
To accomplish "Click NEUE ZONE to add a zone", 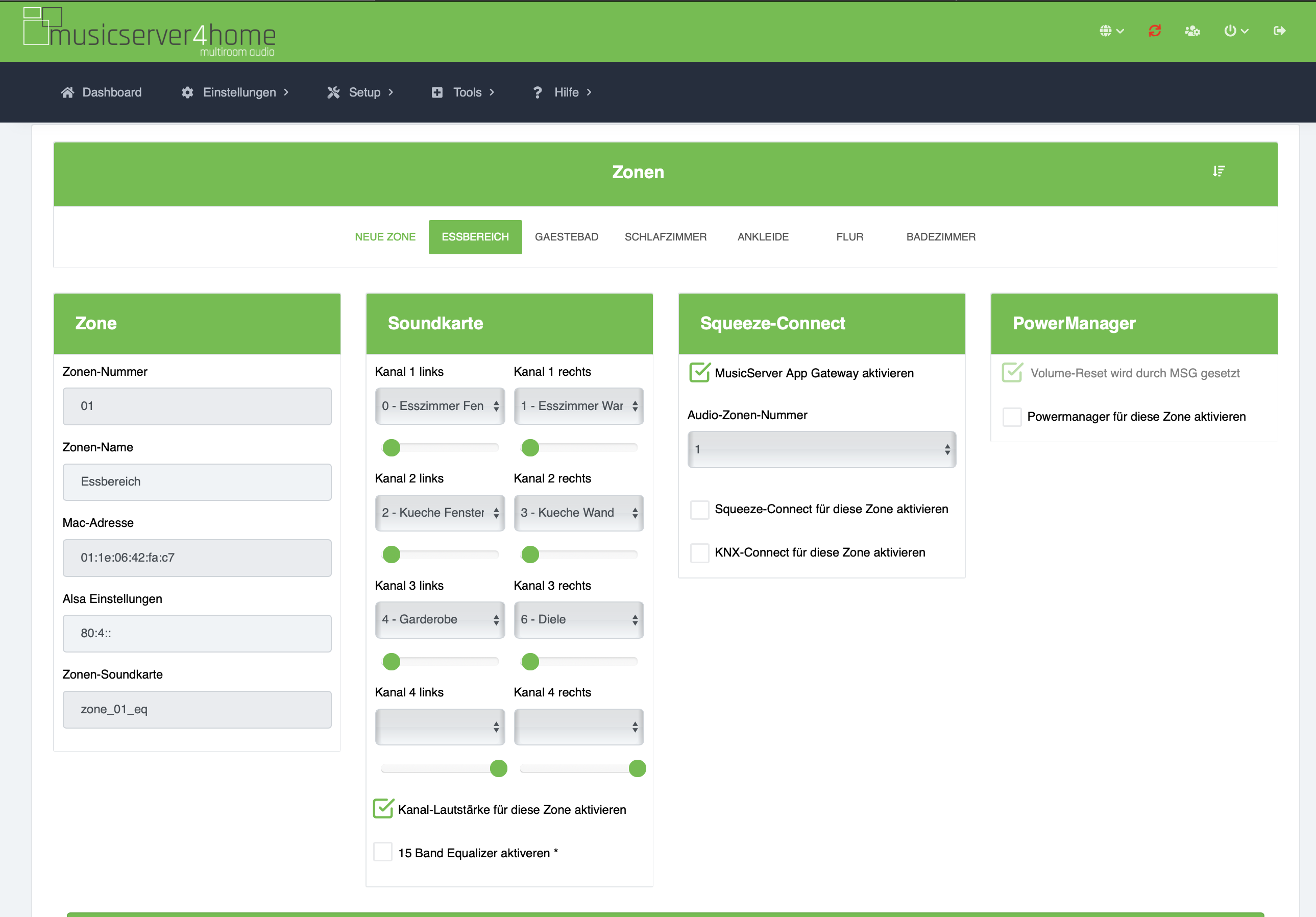I will (384, 237).
